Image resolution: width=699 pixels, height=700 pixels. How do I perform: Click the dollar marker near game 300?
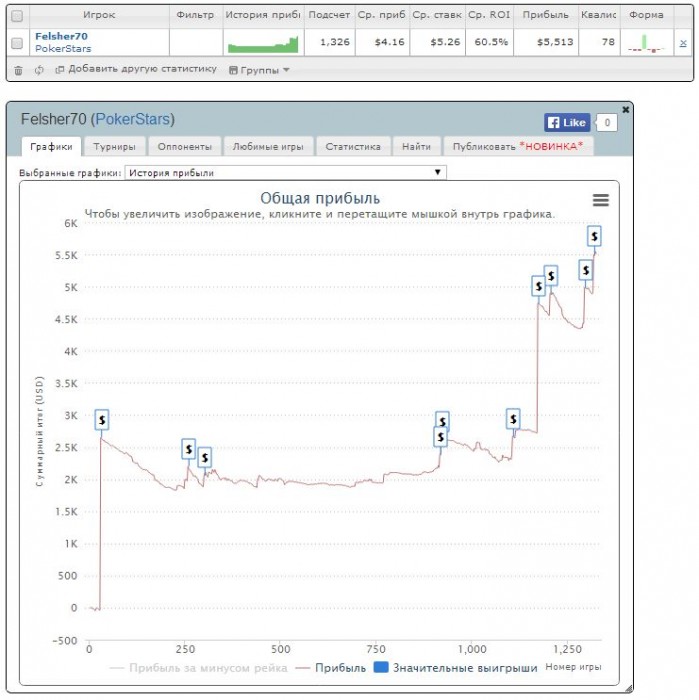tap(204, 457)
